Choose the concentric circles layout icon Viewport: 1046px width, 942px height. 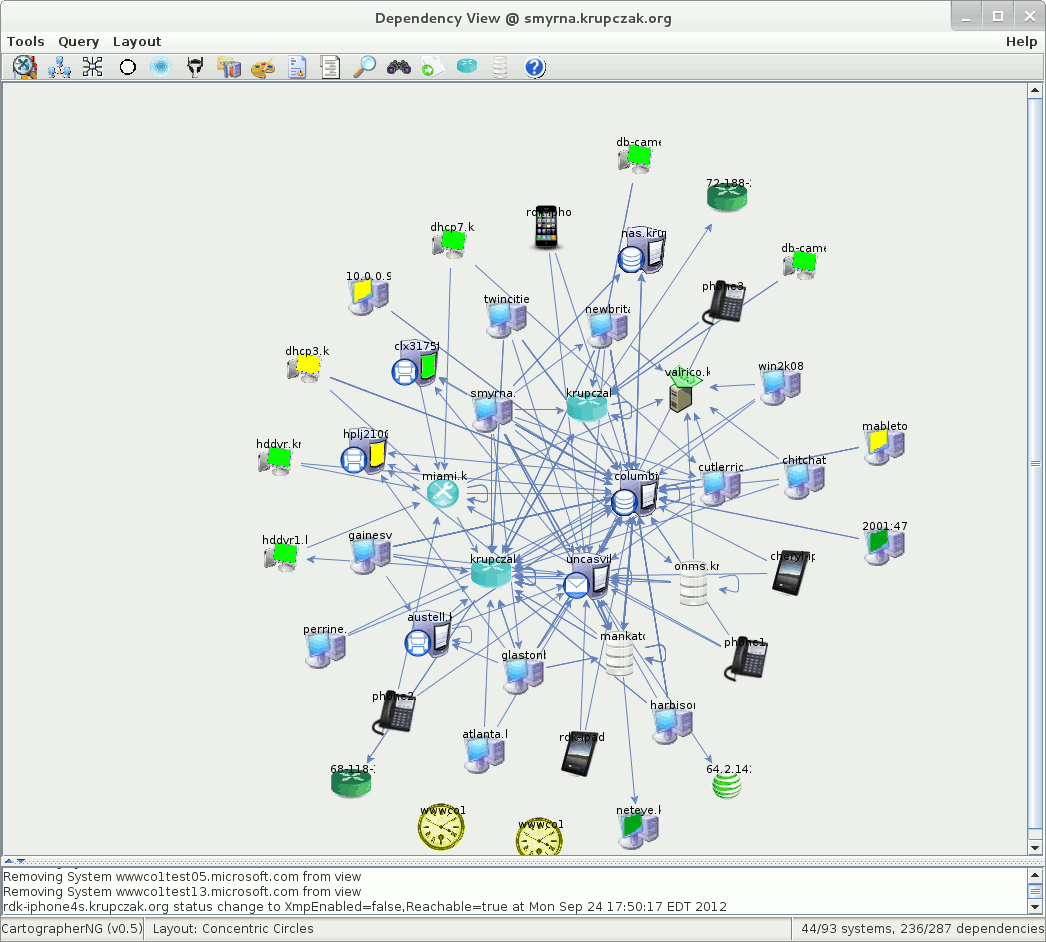pyautogui.click(x=160, y=67)
